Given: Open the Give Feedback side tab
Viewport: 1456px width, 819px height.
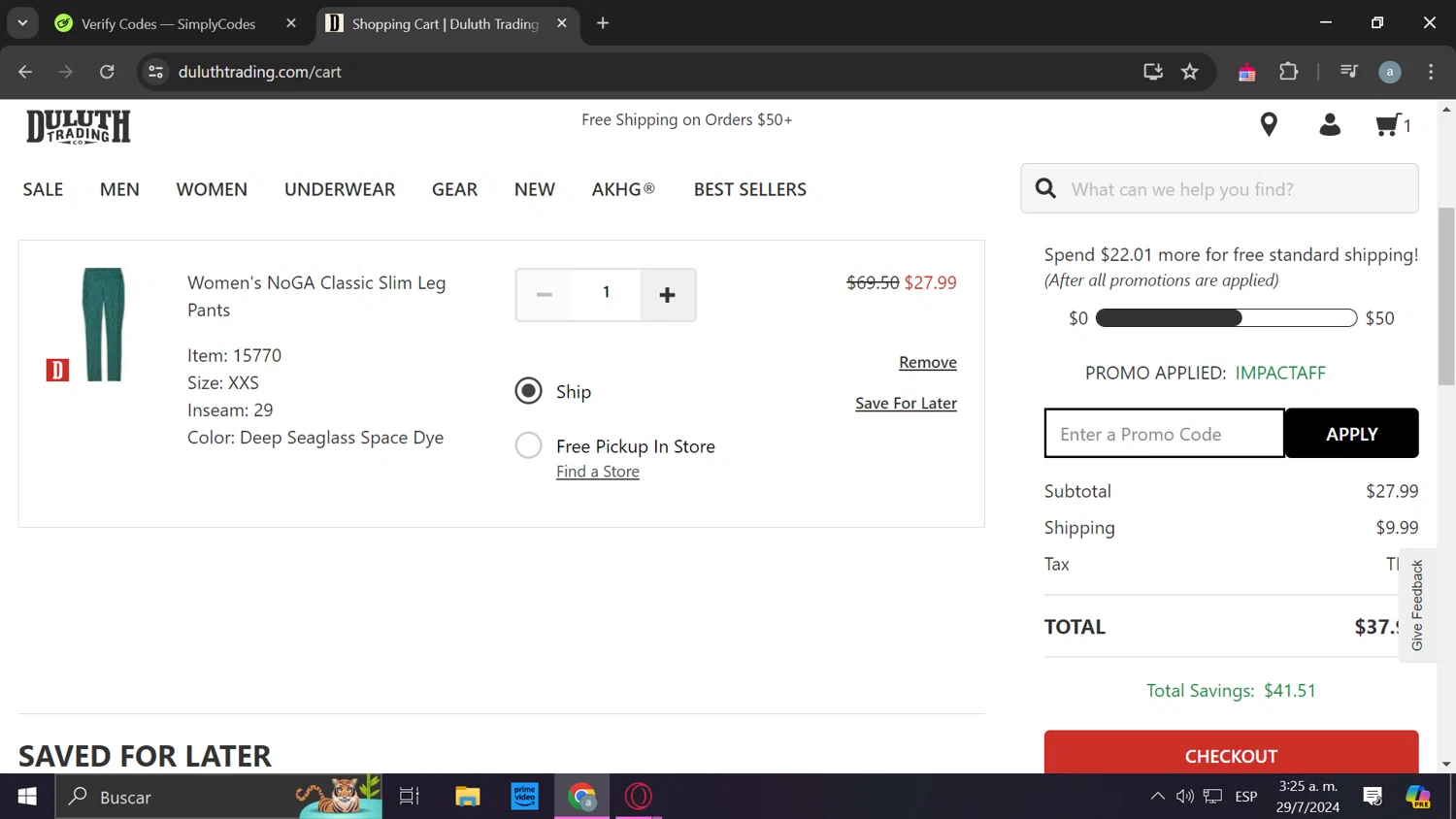Looking at the screenshot, I should coord(1417,605).
